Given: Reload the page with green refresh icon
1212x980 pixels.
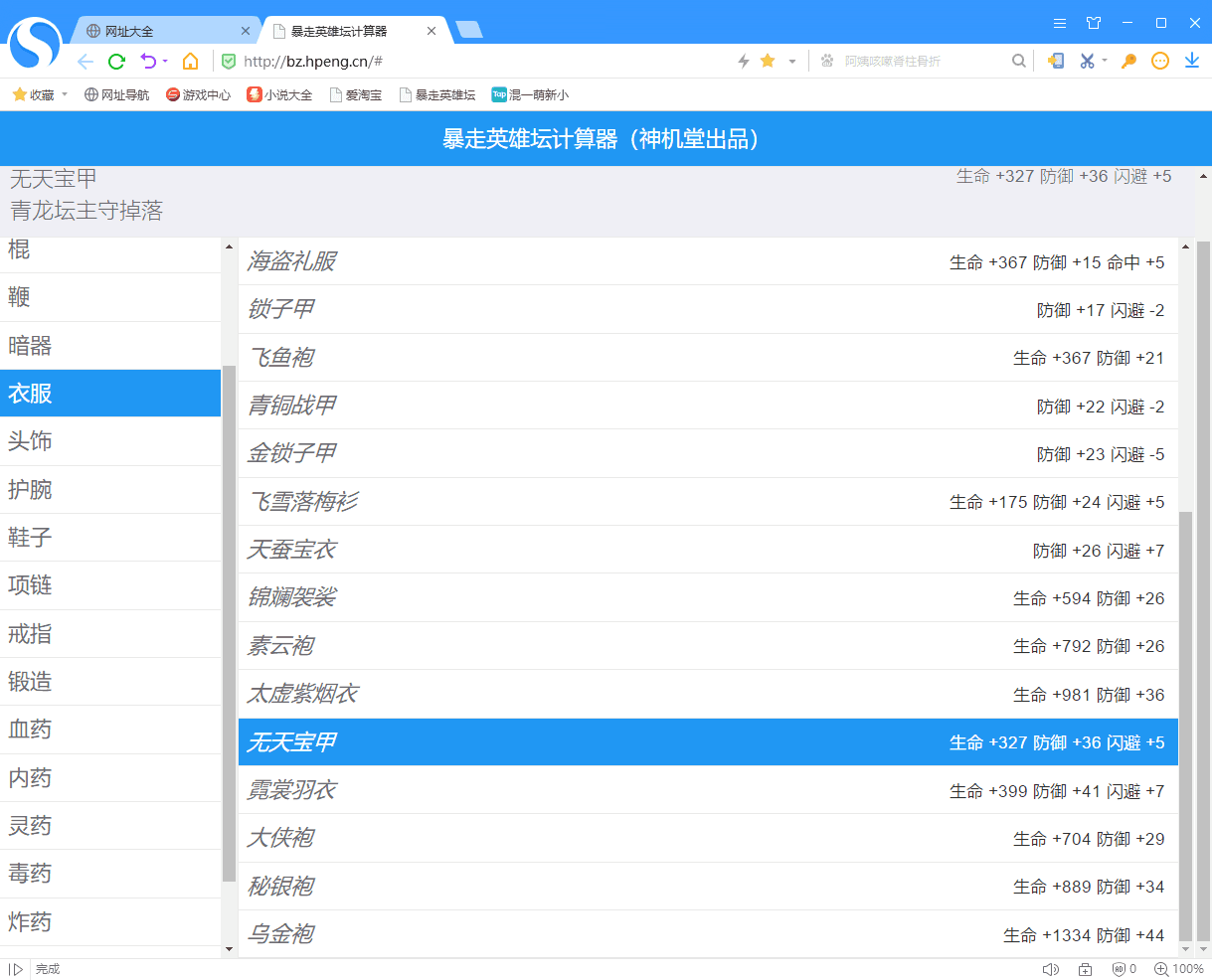Looking at the screenshot, I should (x=116, y=62).
